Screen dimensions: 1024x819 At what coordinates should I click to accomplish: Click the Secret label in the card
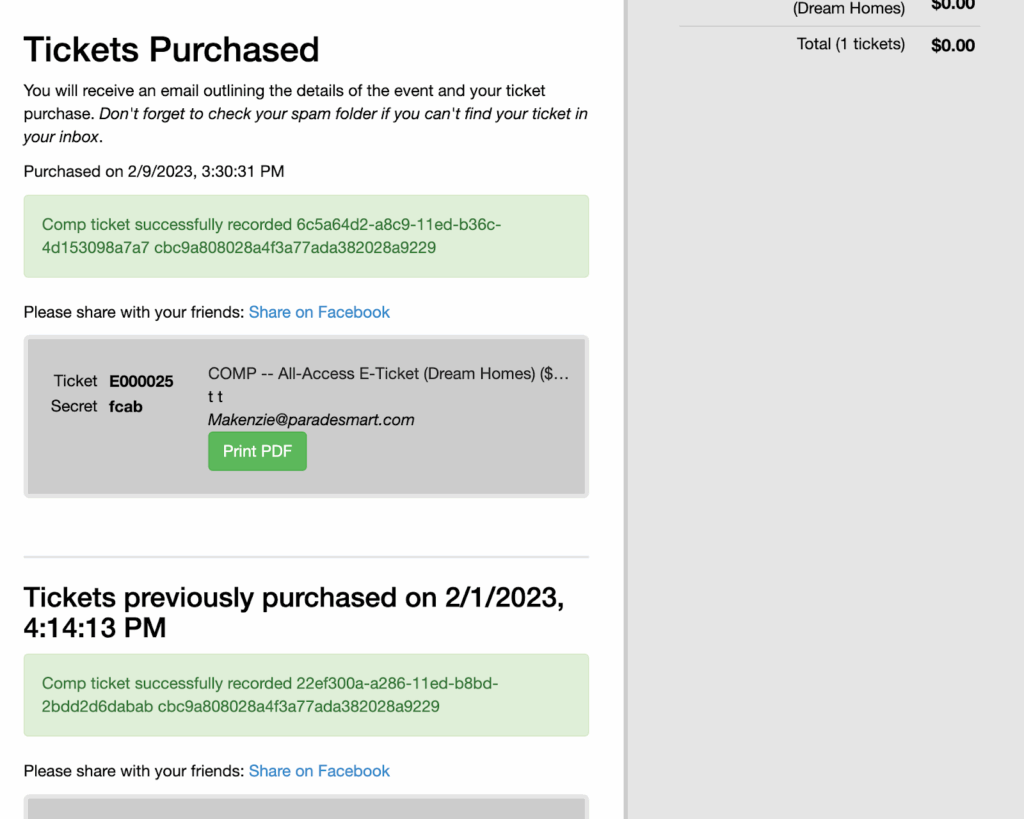(x=74, y=406)
